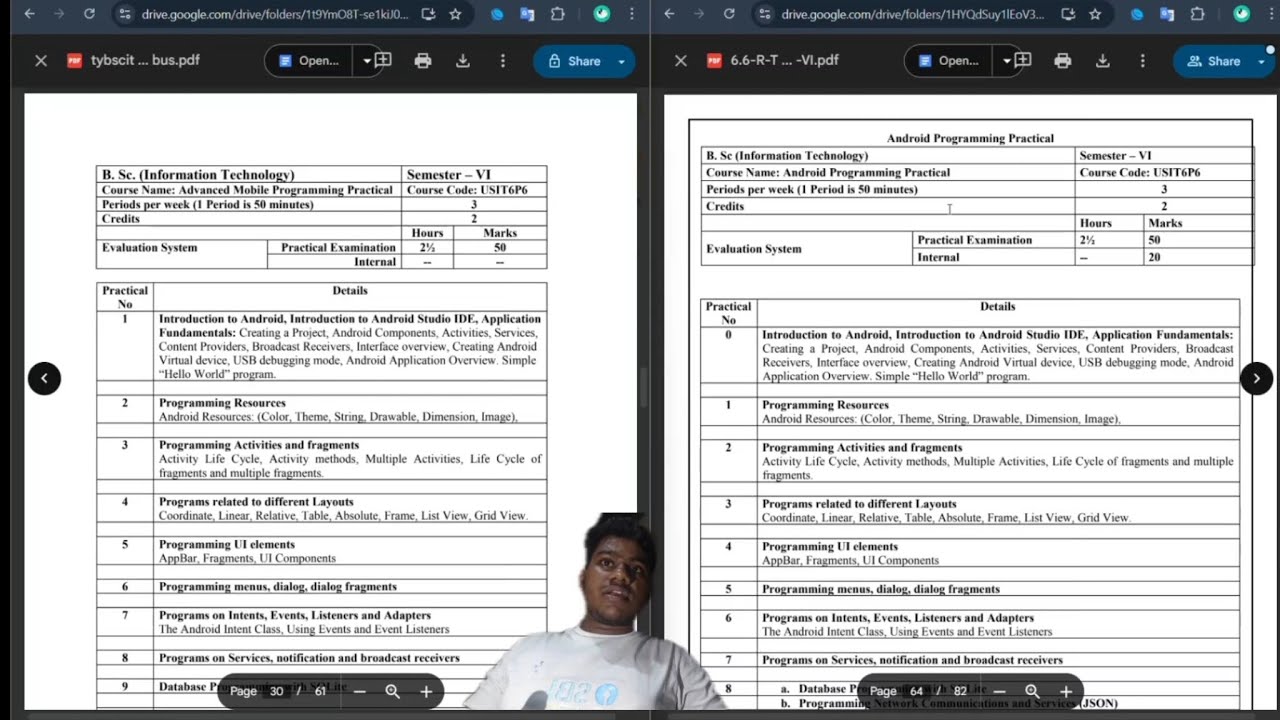Expand Open with dropdown arrow in right window

pos(1006,60)
